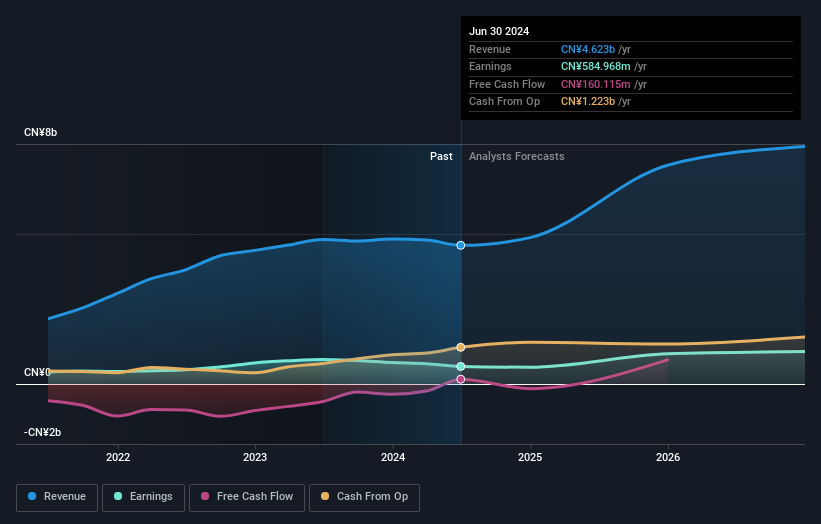
Task: Click the Cash From Op tooltip label
Action: click(504, 102)
